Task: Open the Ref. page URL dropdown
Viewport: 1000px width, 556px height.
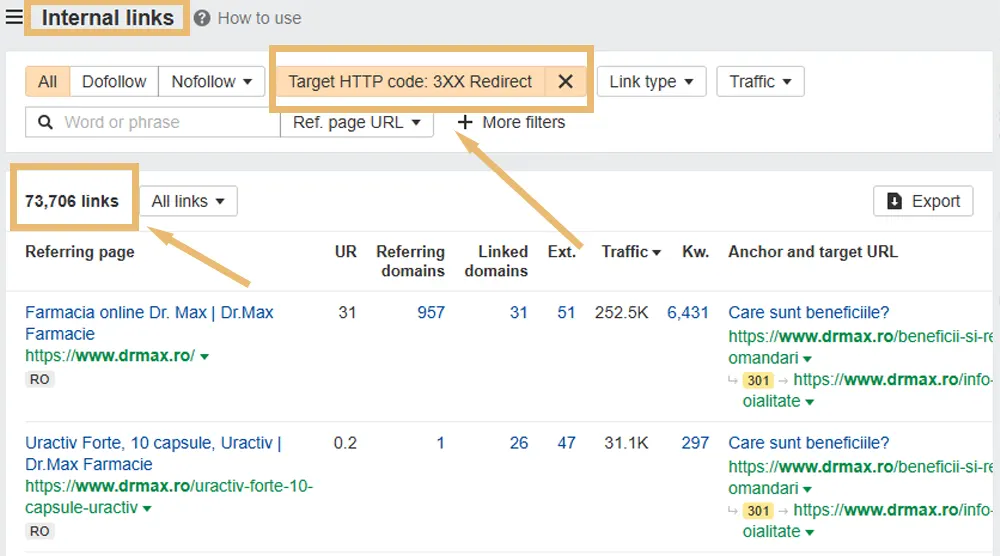Action: tap(357, 123)
